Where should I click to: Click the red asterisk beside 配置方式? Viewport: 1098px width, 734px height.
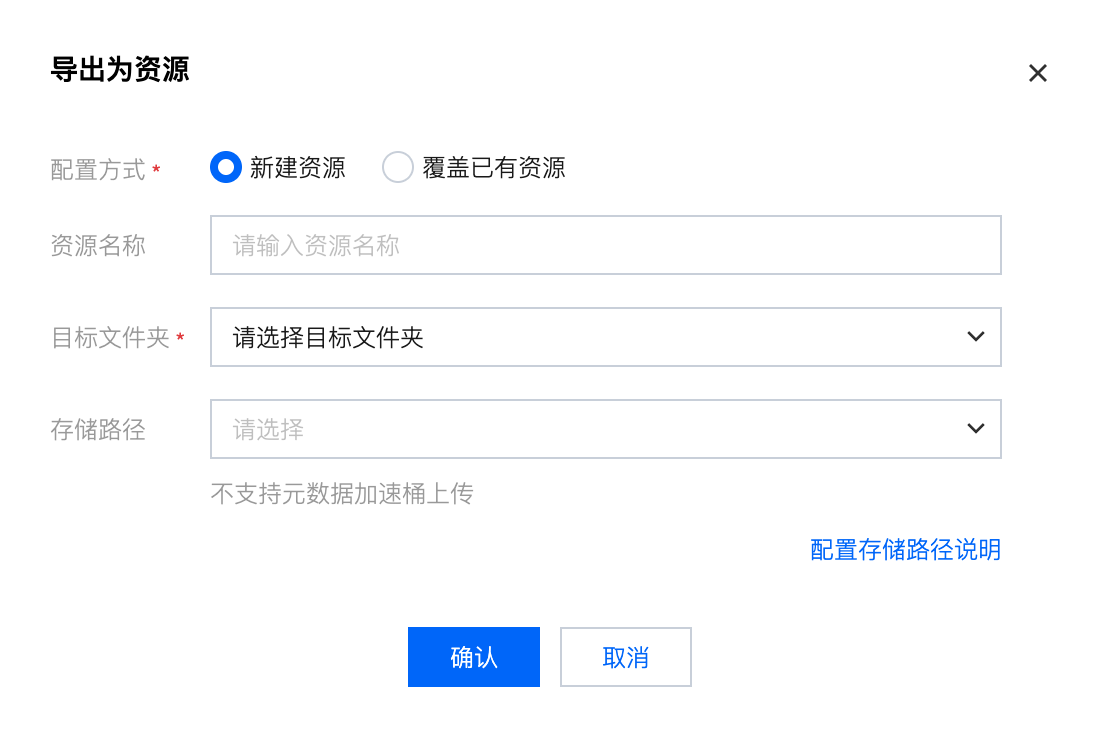coord(156,170)
